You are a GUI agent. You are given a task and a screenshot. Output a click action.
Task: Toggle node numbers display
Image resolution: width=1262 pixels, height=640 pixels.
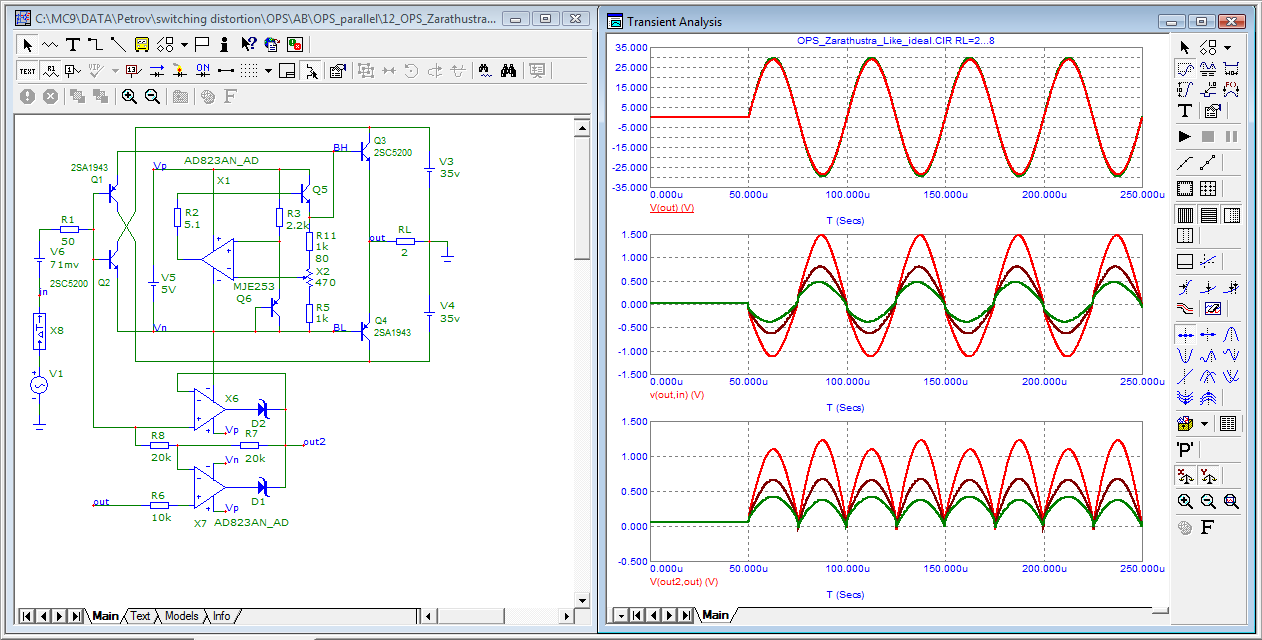click(x=72, y=70)
